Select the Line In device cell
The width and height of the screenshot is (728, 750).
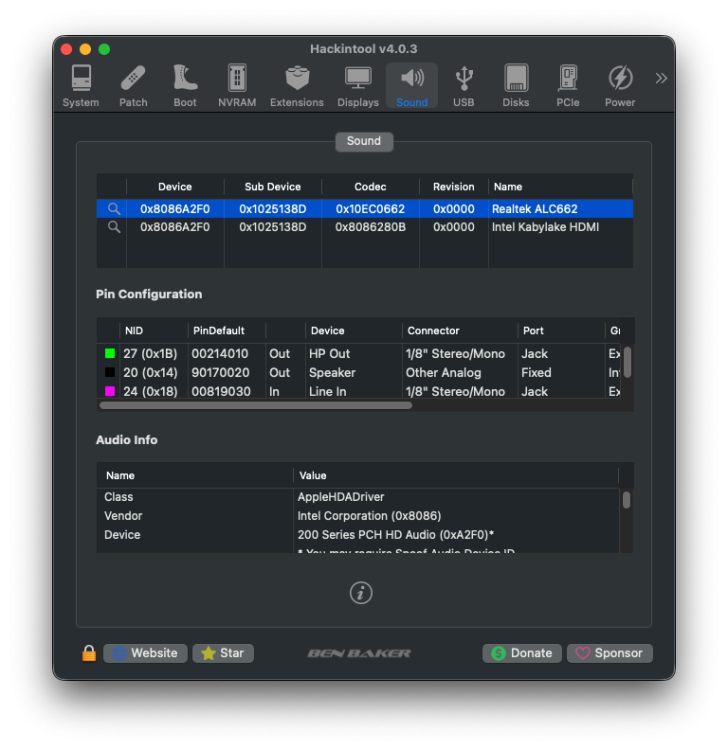click(328, 391)
